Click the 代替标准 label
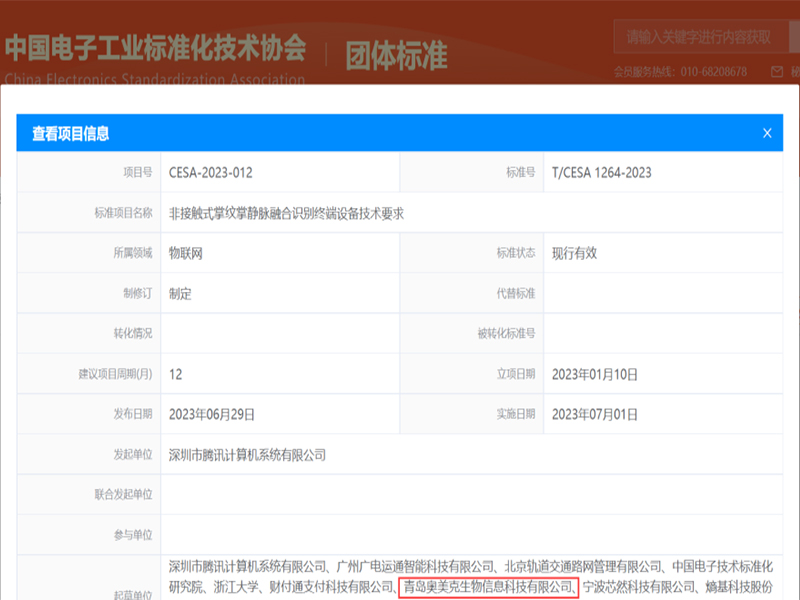 click(x=516, y=293)
